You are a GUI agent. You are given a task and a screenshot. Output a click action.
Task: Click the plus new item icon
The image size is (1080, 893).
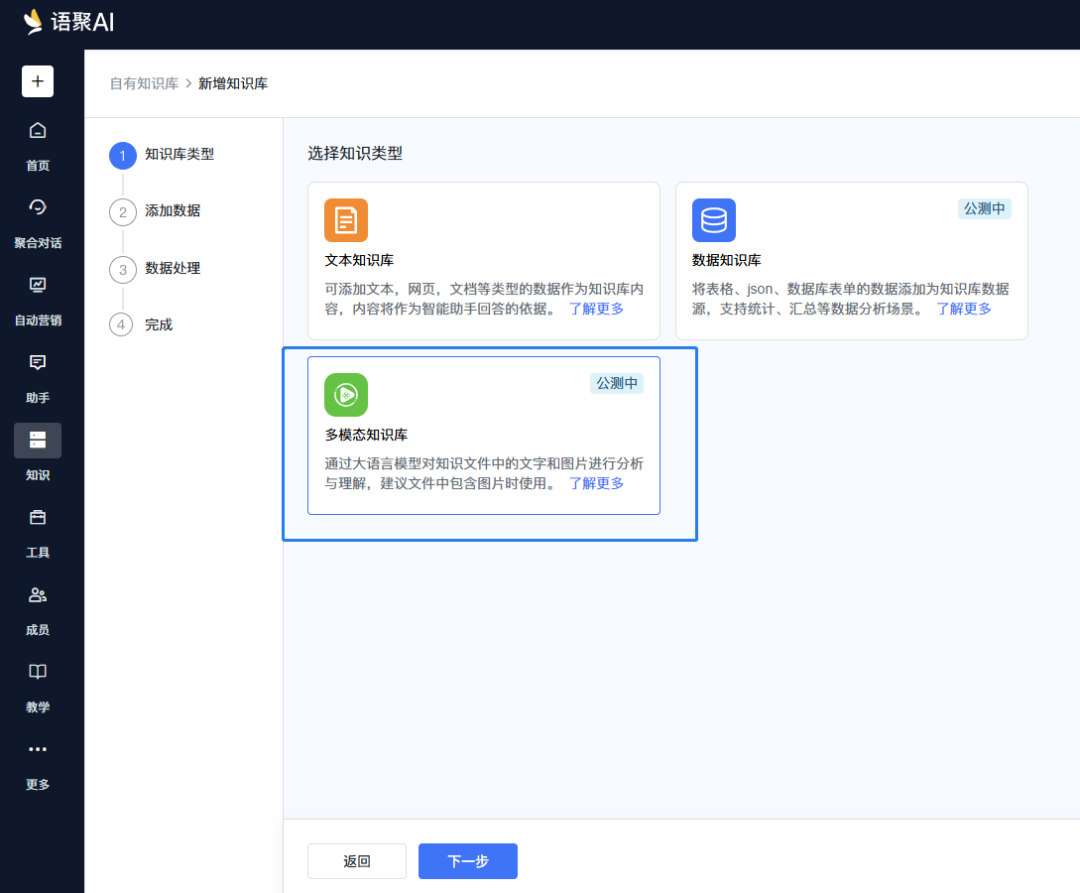(x=38, y=81)
